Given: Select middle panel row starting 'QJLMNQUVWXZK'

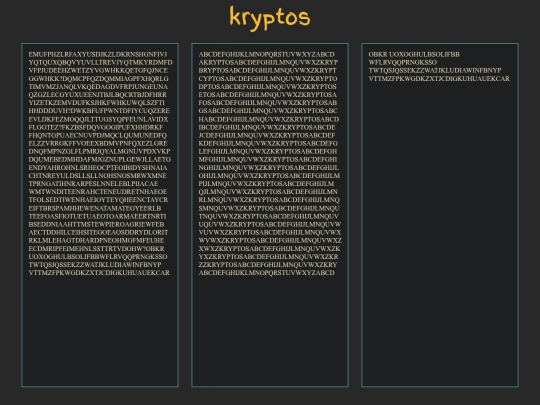Looking at the screenshot, I should (x=268, y=192).
